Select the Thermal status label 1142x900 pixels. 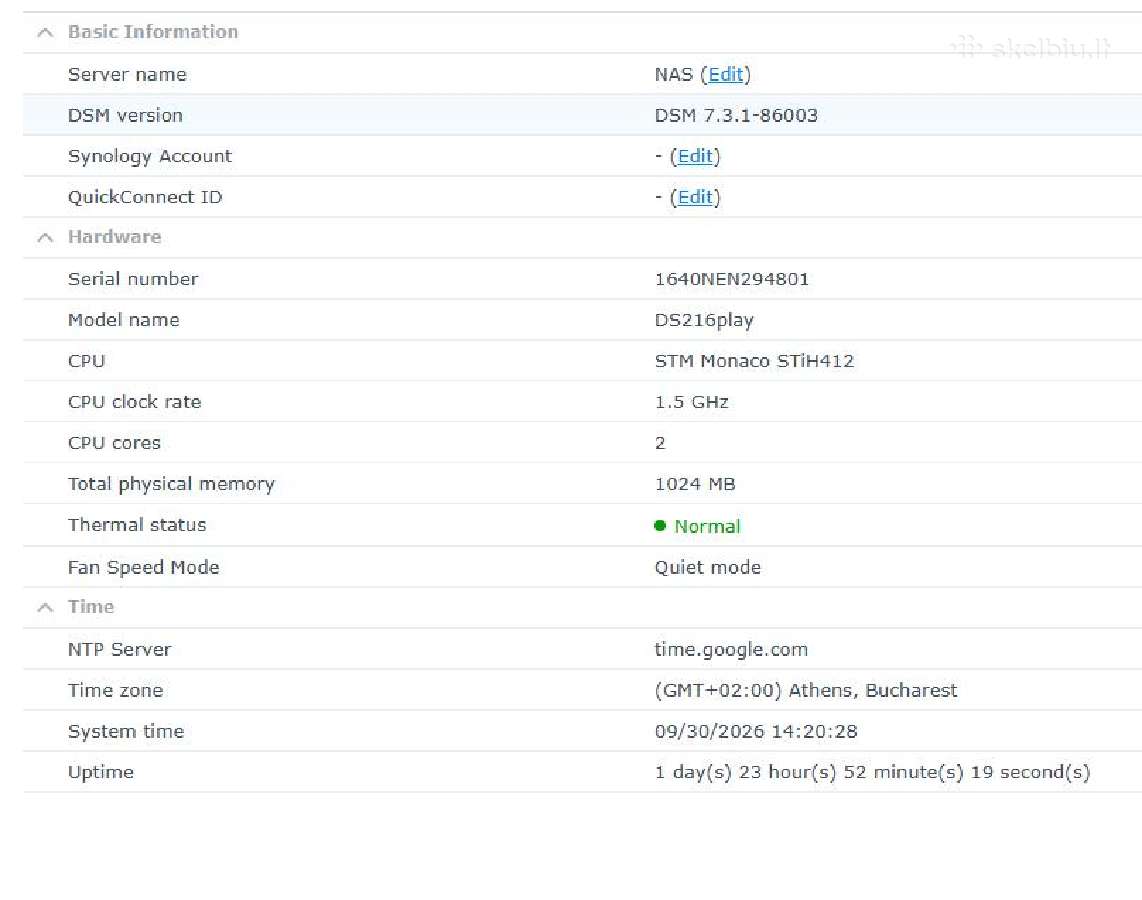[x=137, y=525]
